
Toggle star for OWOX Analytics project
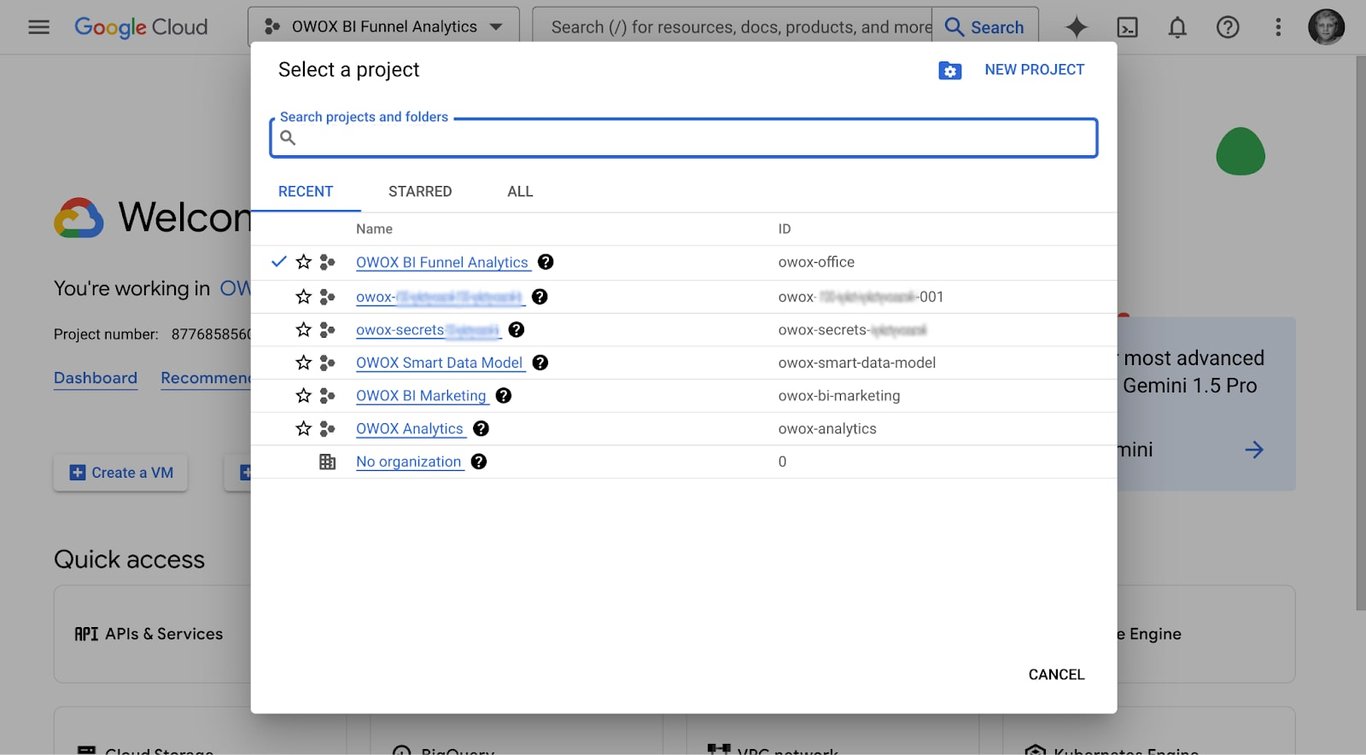click(x=304, y=428)
